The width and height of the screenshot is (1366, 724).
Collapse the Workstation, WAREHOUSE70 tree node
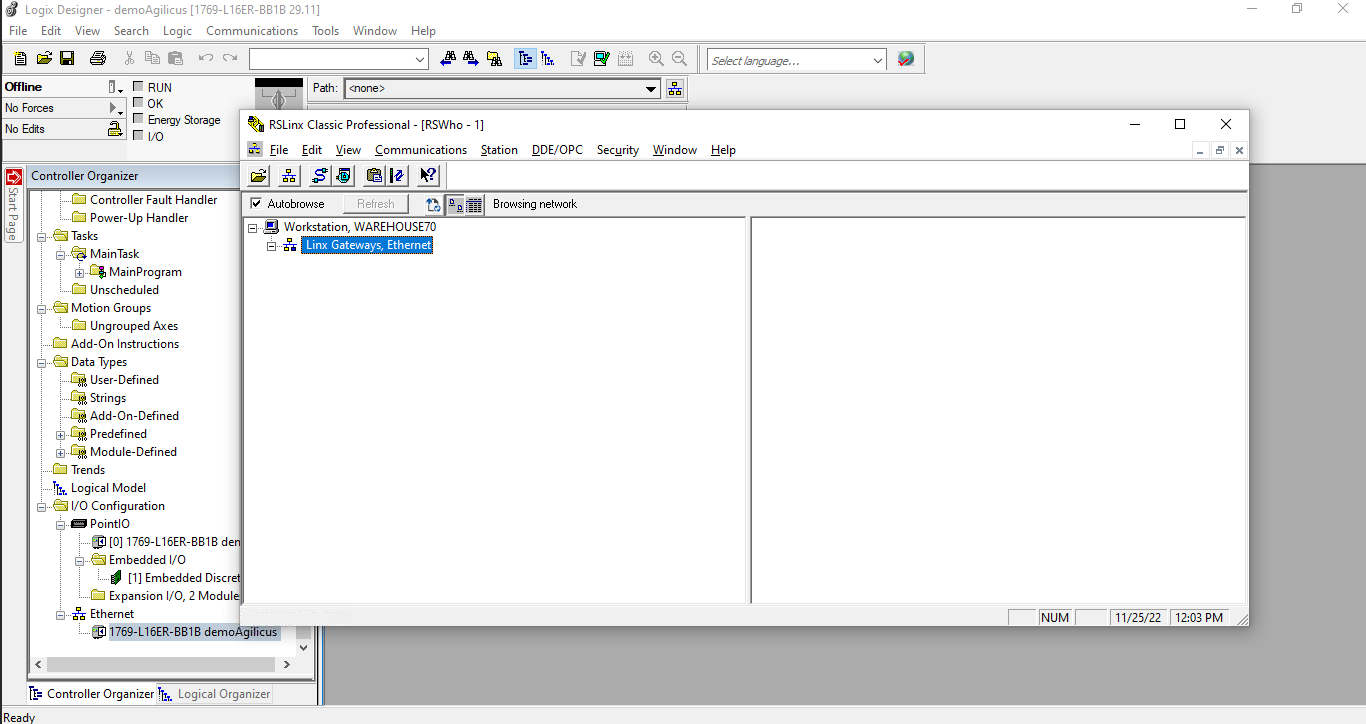[x=254, y=227]
